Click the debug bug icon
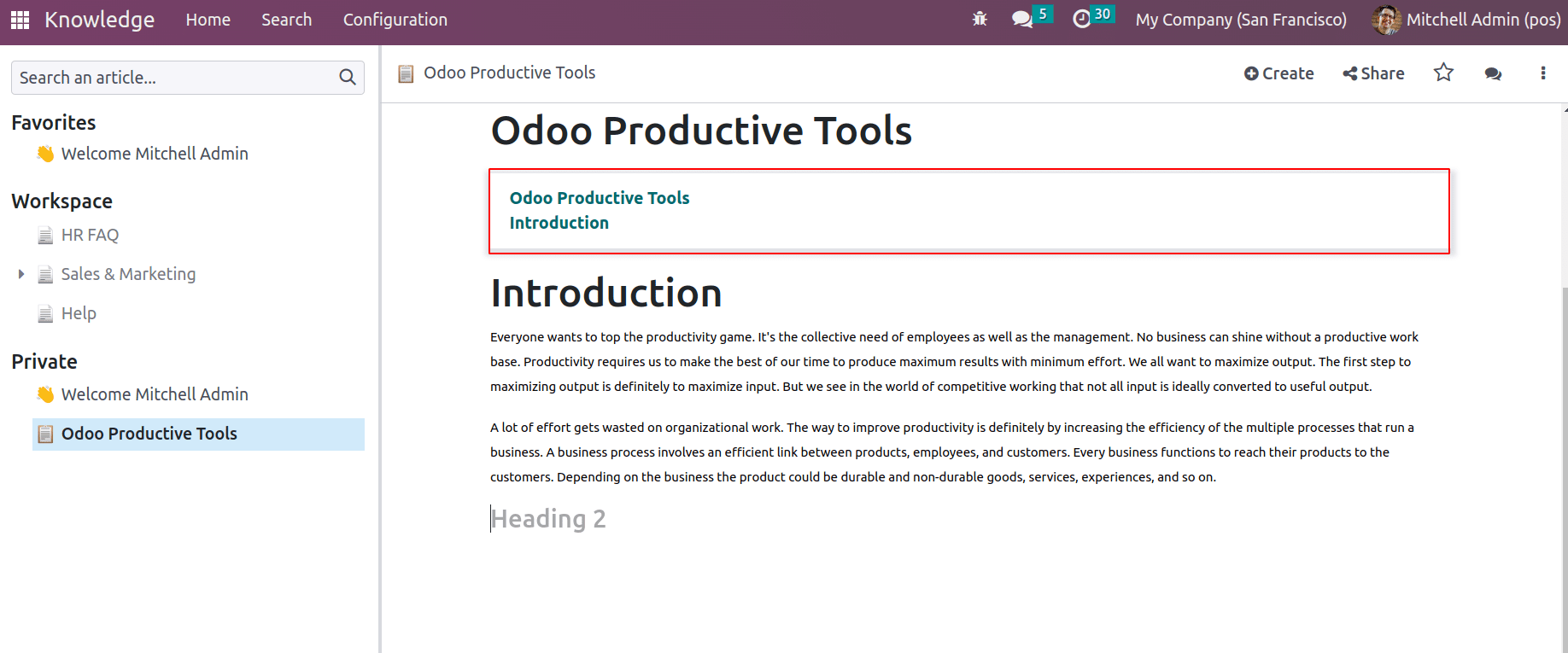 [x=980, y=19]
